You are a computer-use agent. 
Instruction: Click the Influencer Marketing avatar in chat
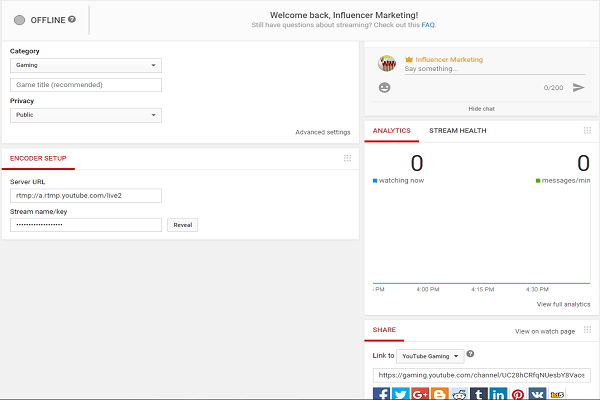click(x=387, y=64)
